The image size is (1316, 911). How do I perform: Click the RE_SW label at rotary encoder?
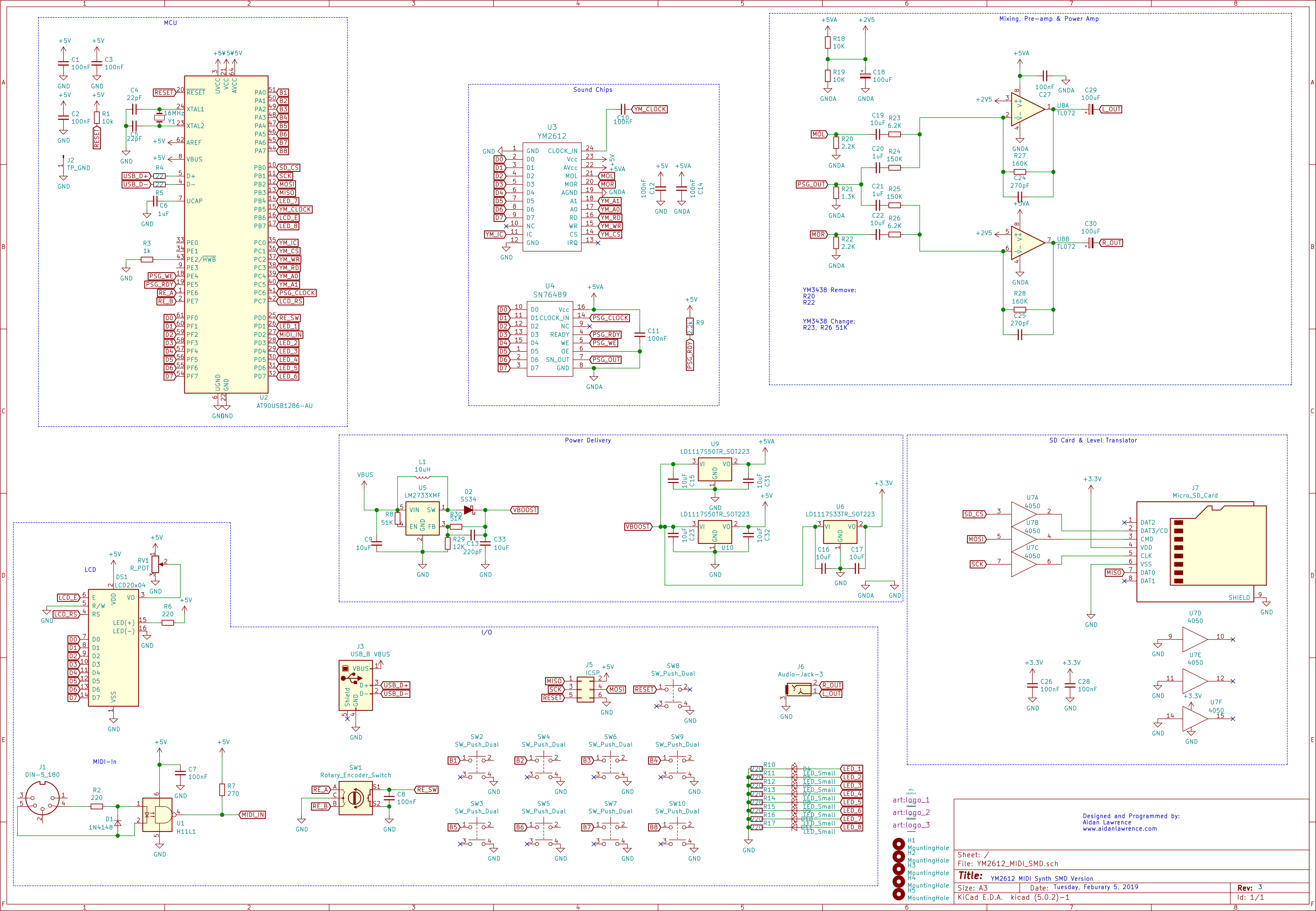tap(426, 789)
